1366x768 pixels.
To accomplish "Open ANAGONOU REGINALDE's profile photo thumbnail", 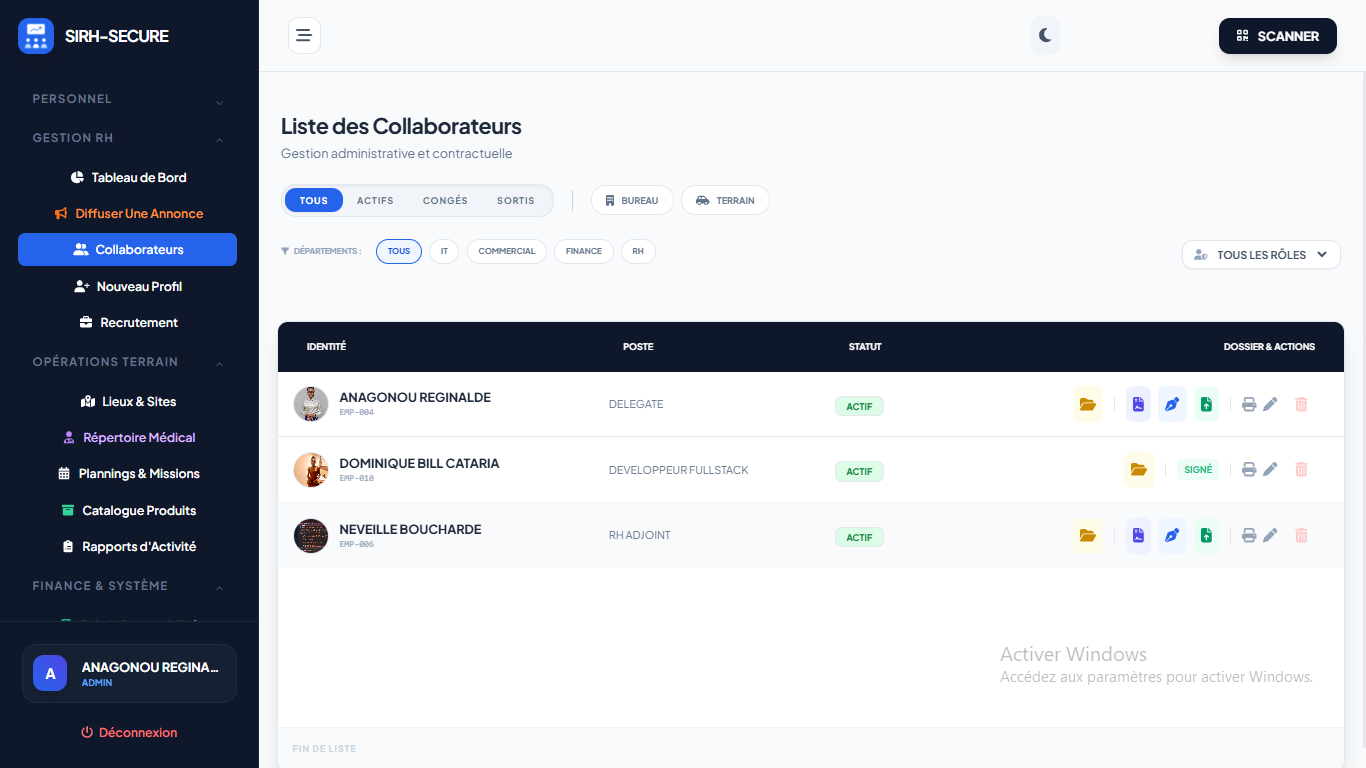I will pyautogui.click(x=310, y=404).
